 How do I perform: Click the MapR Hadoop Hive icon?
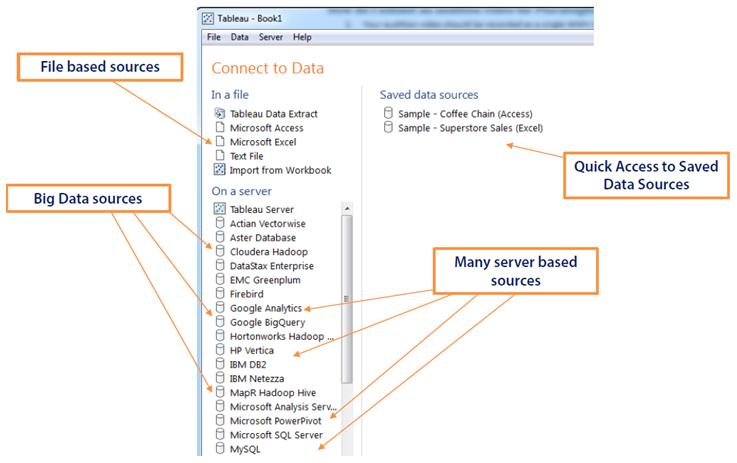(x=220, y=392)
